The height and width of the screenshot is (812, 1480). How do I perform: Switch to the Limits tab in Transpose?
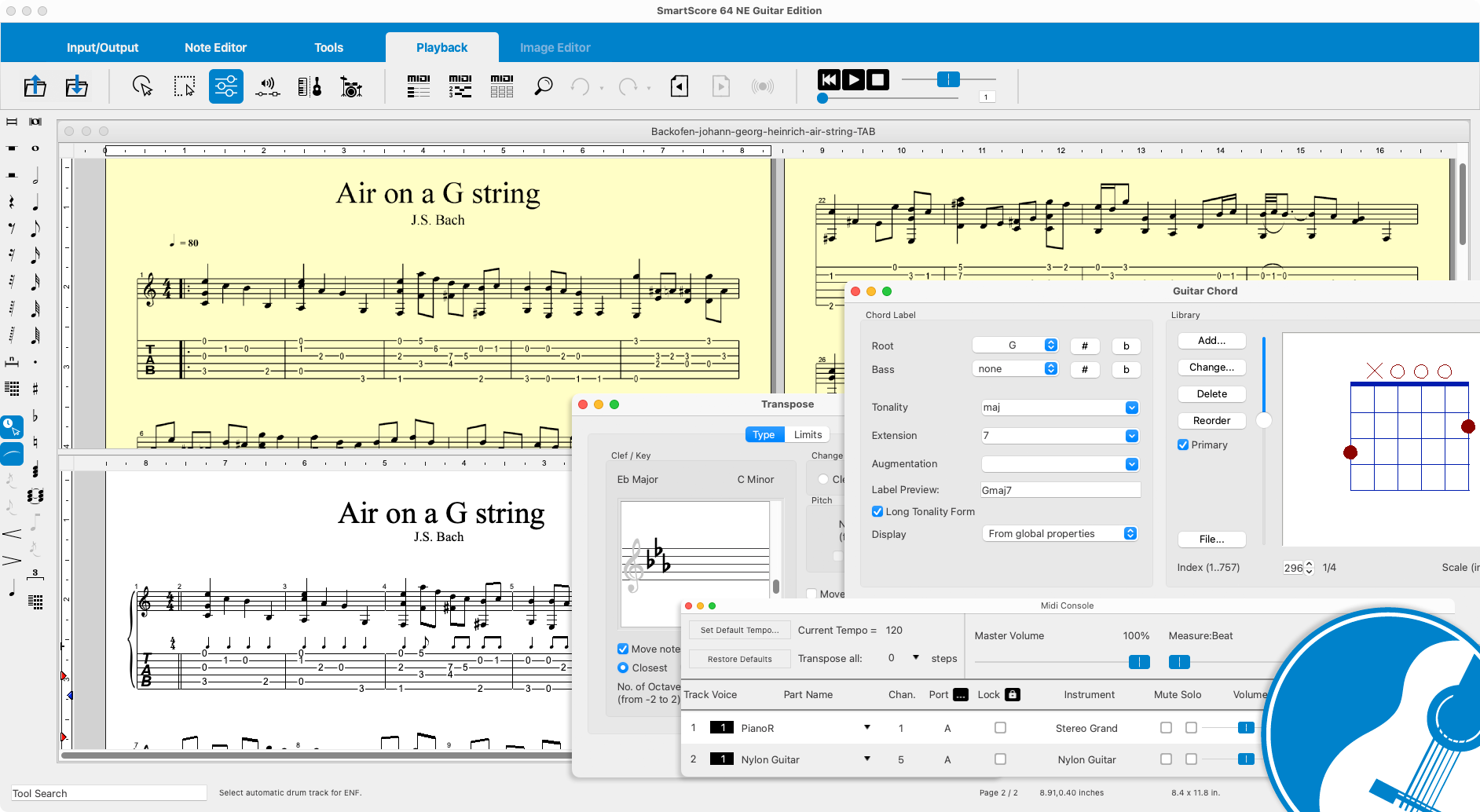[x=808, y=435]
